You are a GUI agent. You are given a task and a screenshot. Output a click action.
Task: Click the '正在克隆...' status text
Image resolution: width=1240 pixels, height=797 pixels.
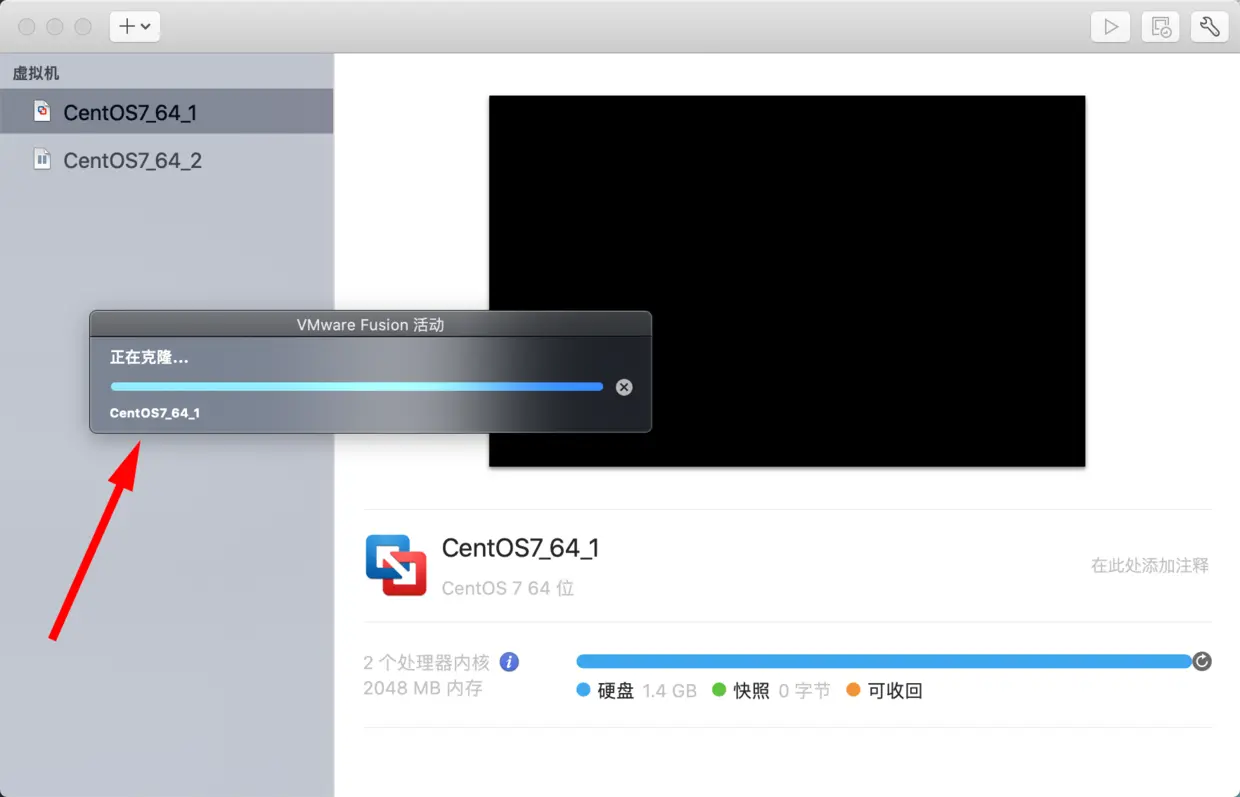pos(149,357)
